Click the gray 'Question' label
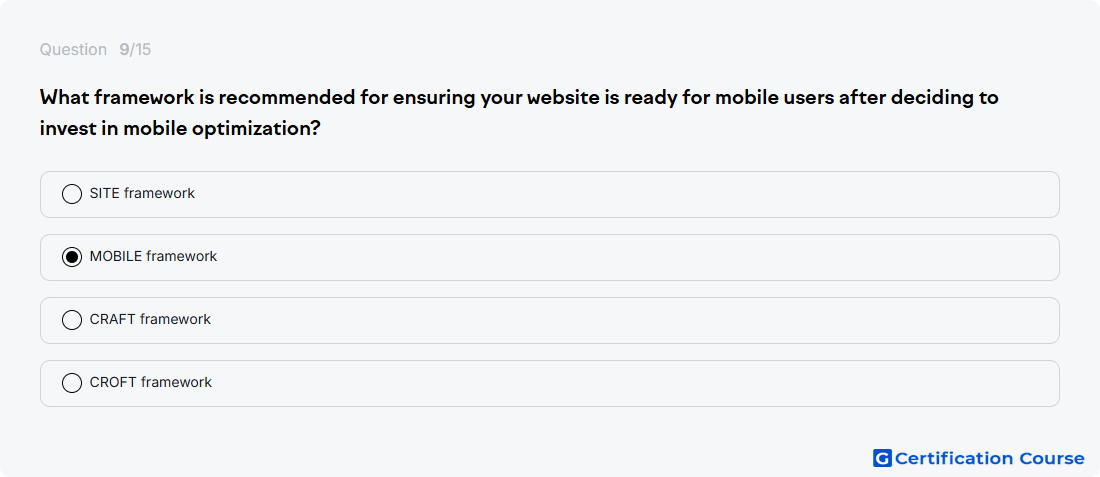The height and width of the screenshot is (477, 1100). tap(73, 50)
